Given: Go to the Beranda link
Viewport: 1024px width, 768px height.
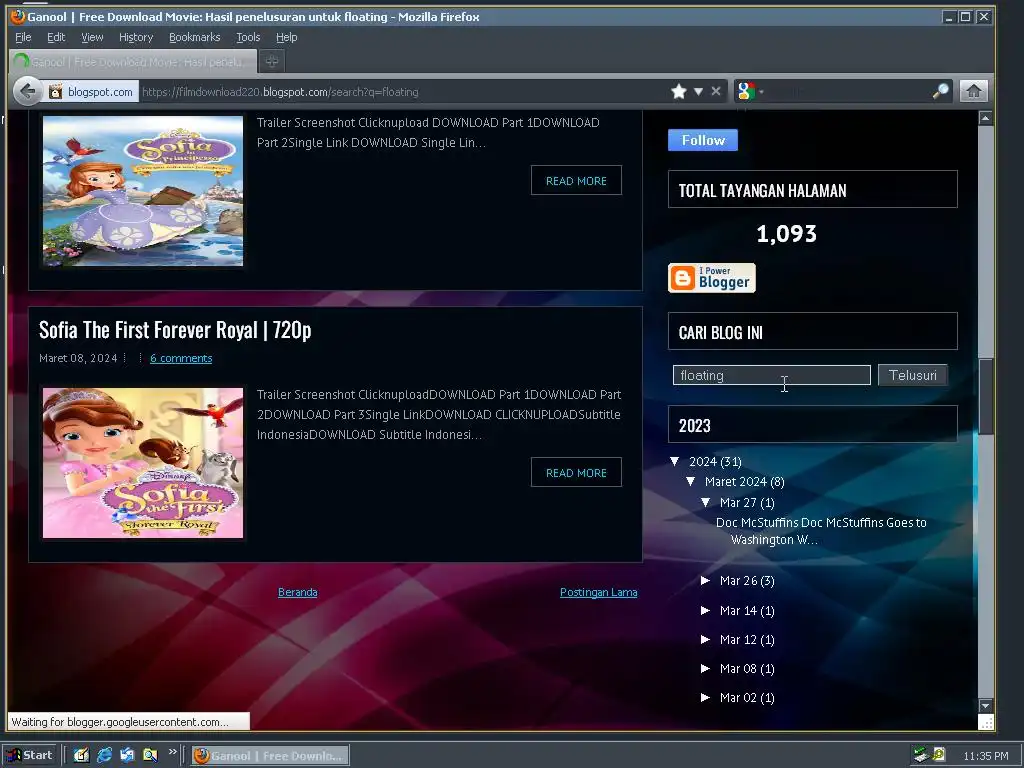Looking at the screenshot, I should [x=298, y=592].
